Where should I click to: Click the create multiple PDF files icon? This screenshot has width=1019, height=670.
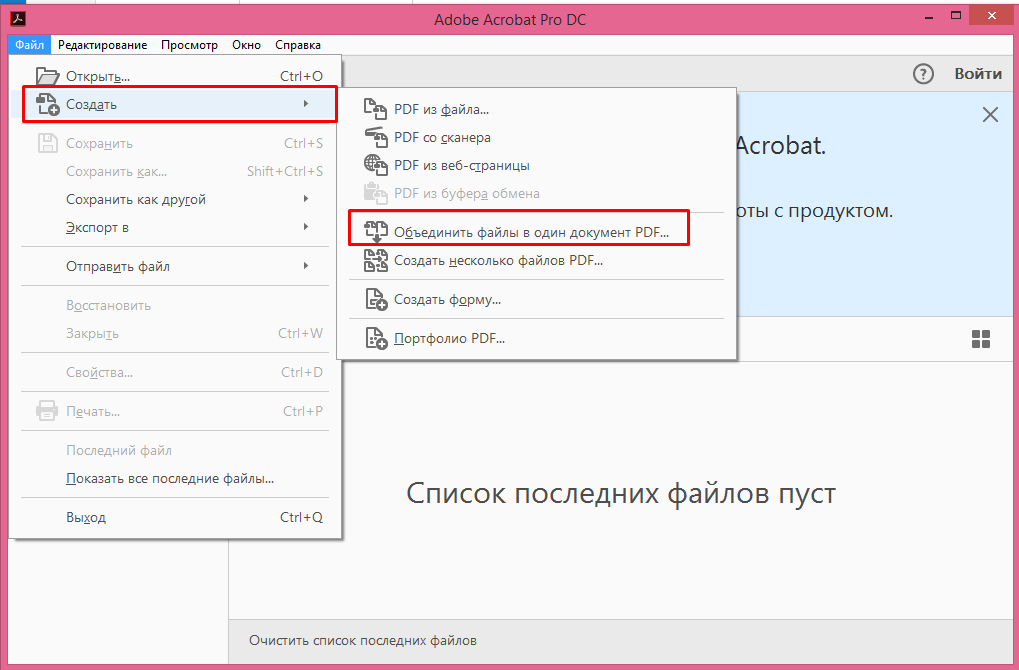coord(375,261)
